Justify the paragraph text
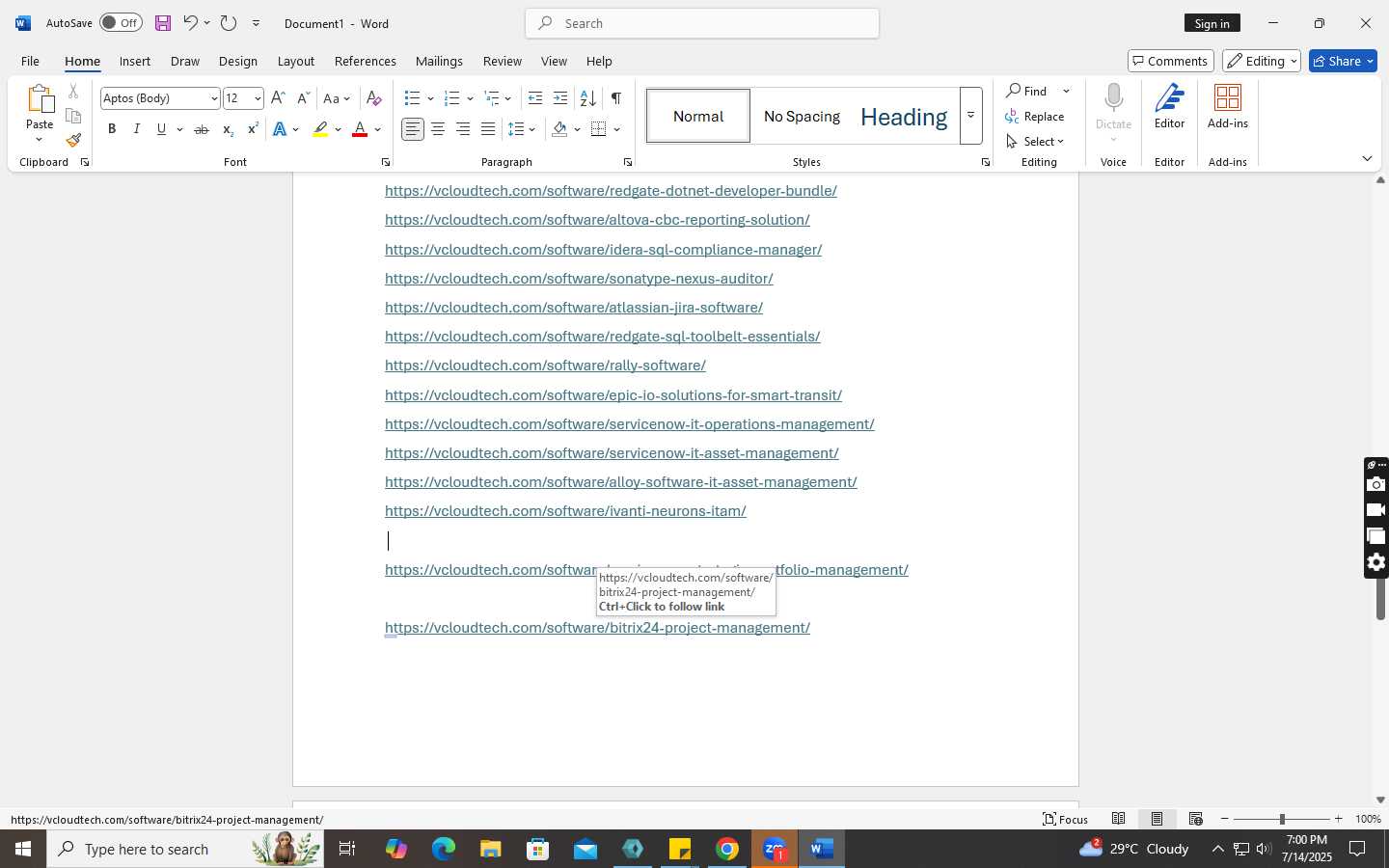The width and height of the screenshot is (1389, 868). coord(488,129)
